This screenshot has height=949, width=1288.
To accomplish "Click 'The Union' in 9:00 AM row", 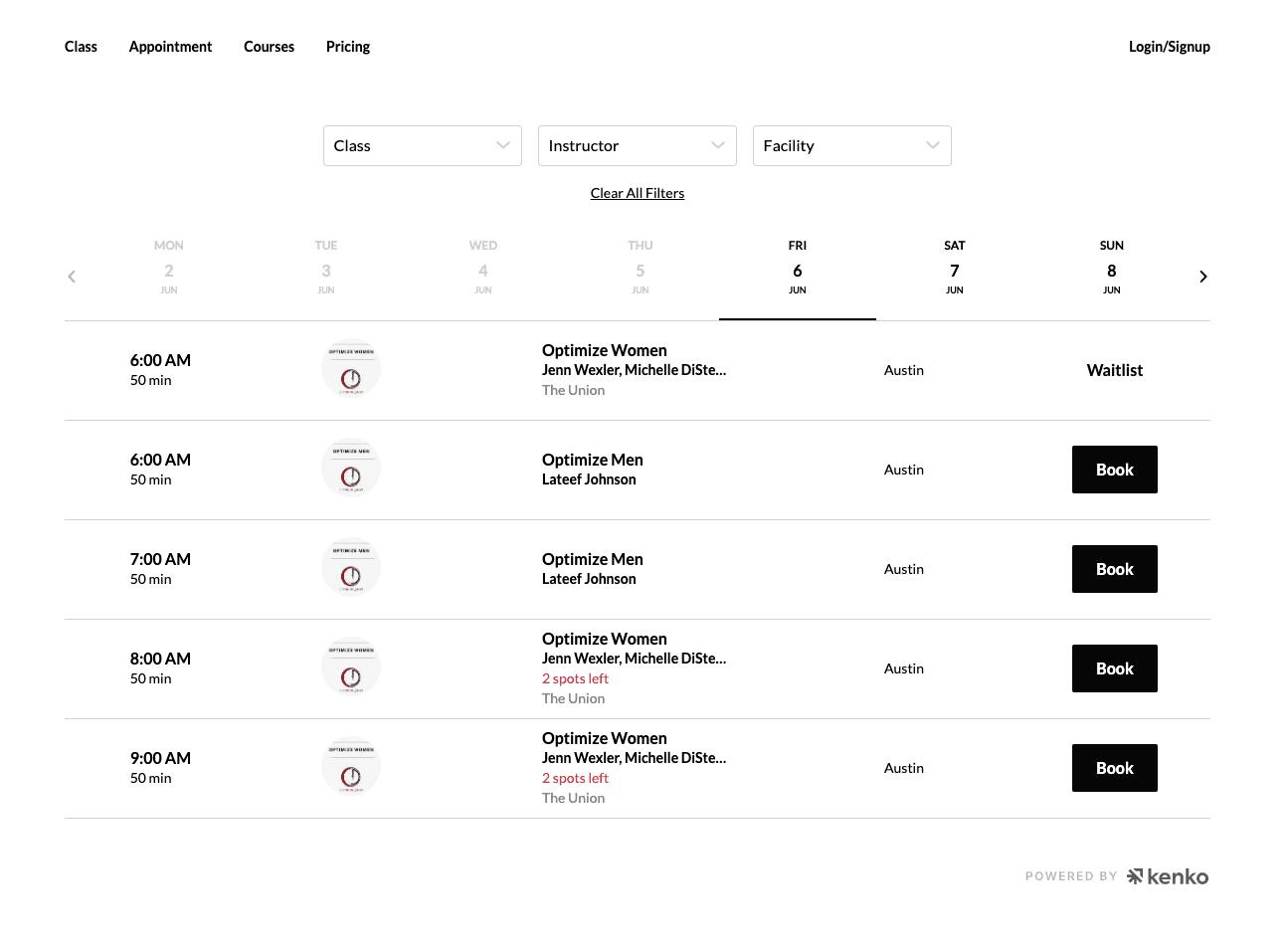I will point(574,798).
